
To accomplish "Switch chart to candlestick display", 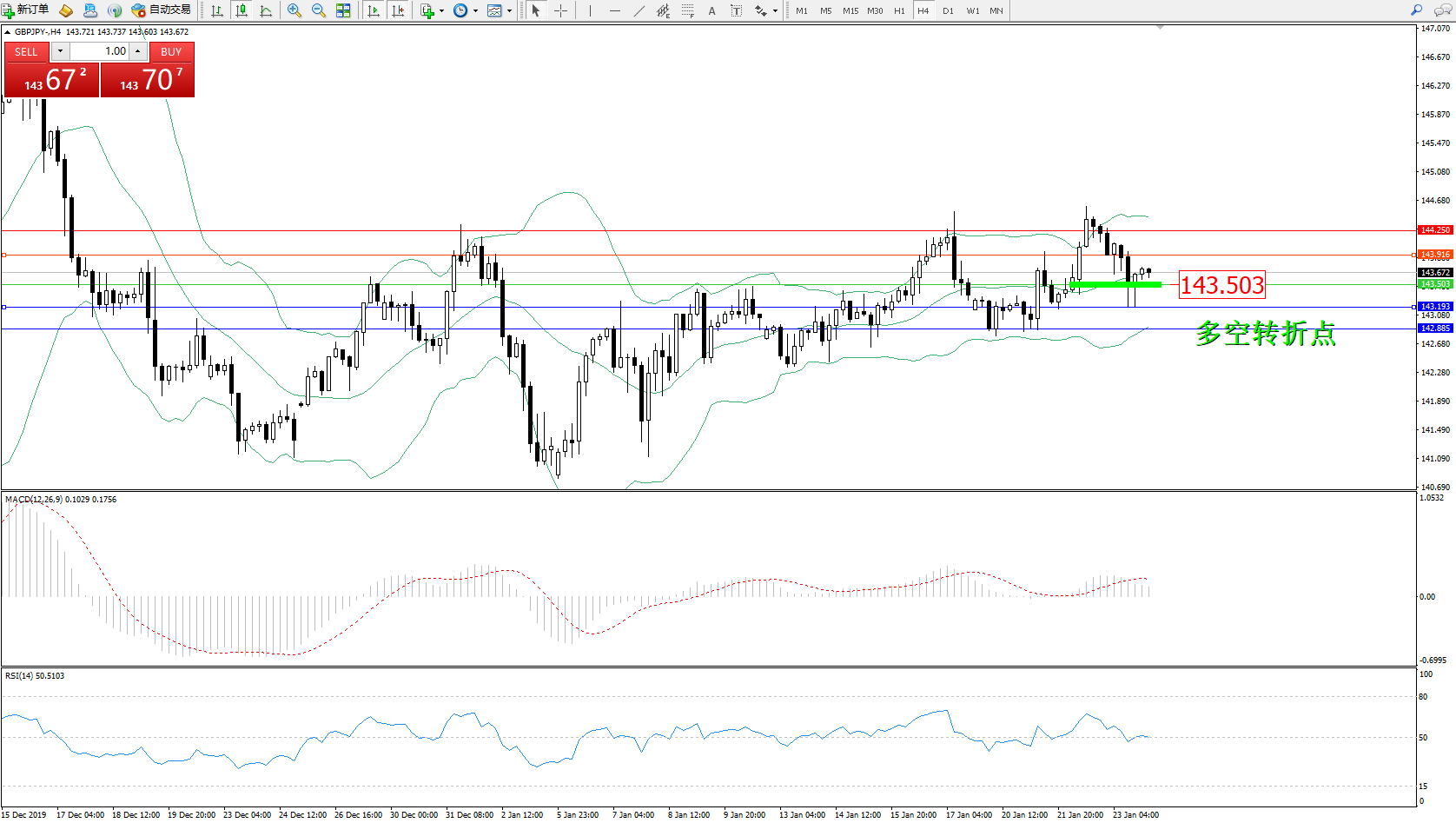I will pos(242,10).
